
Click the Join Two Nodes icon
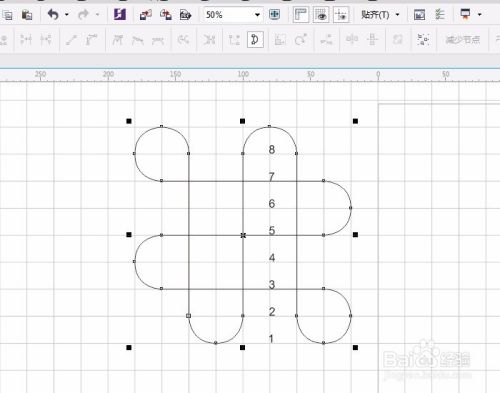26,40
